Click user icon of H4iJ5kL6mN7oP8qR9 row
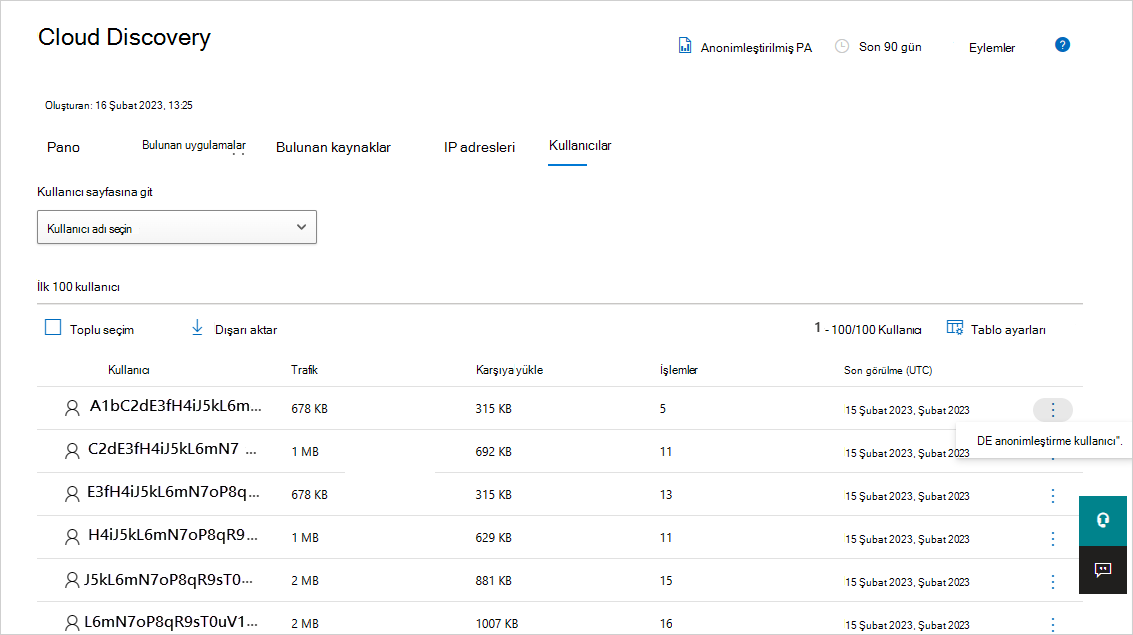Image resolution: width=1133 pixels, height=635 pixels. tap(72, 537)
